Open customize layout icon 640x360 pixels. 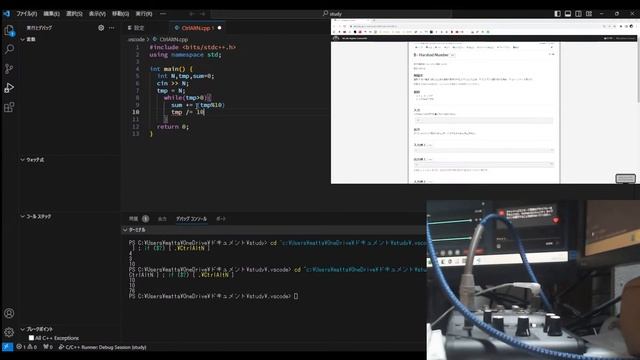[589, 13]
